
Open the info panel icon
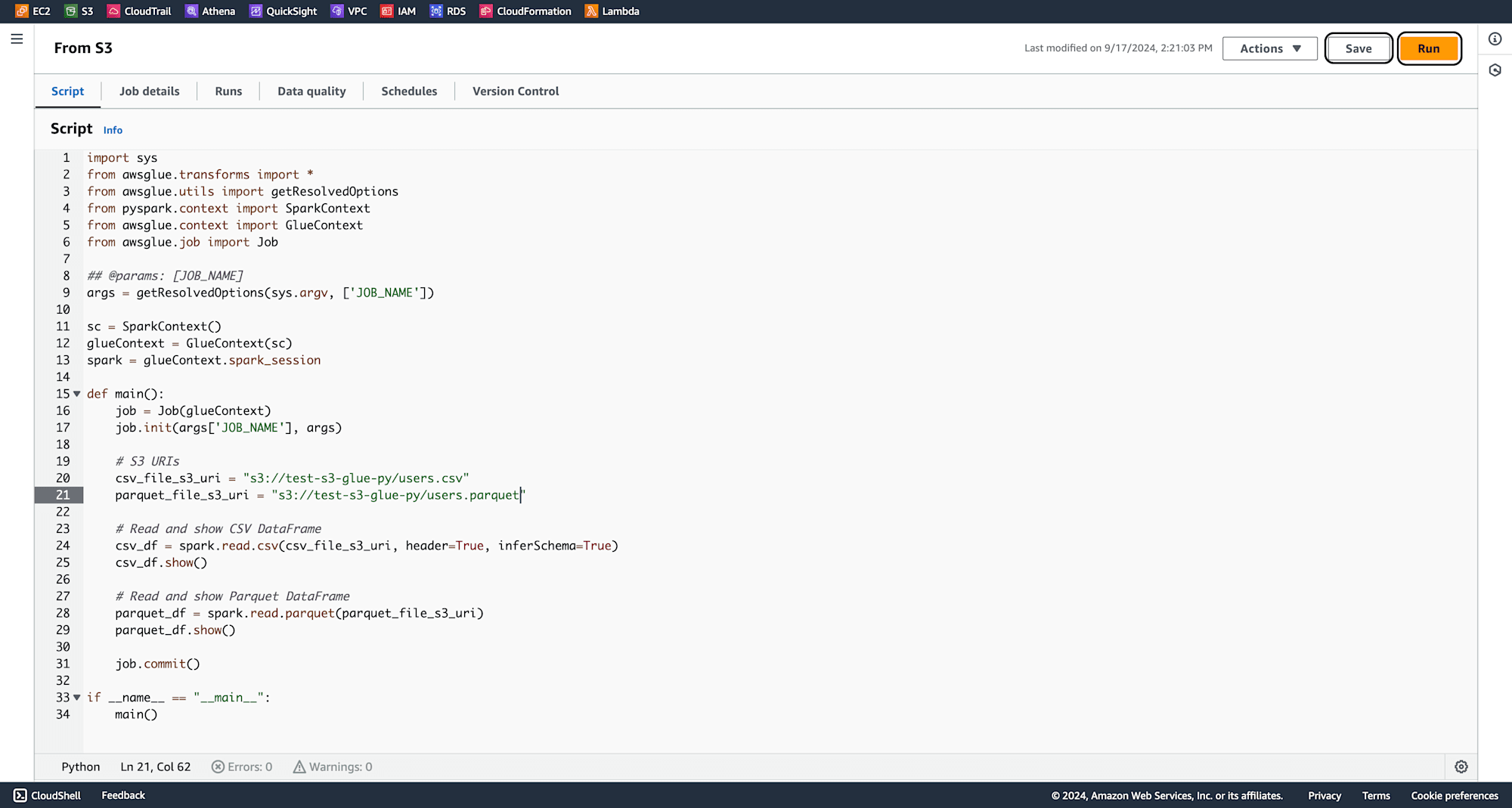1495,39
